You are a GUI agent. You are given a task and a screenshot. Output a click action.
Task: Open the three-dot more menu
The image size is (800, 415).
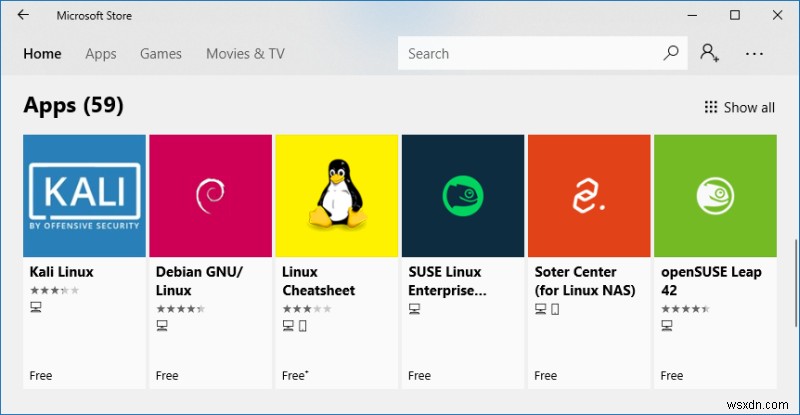coord(754,54)
